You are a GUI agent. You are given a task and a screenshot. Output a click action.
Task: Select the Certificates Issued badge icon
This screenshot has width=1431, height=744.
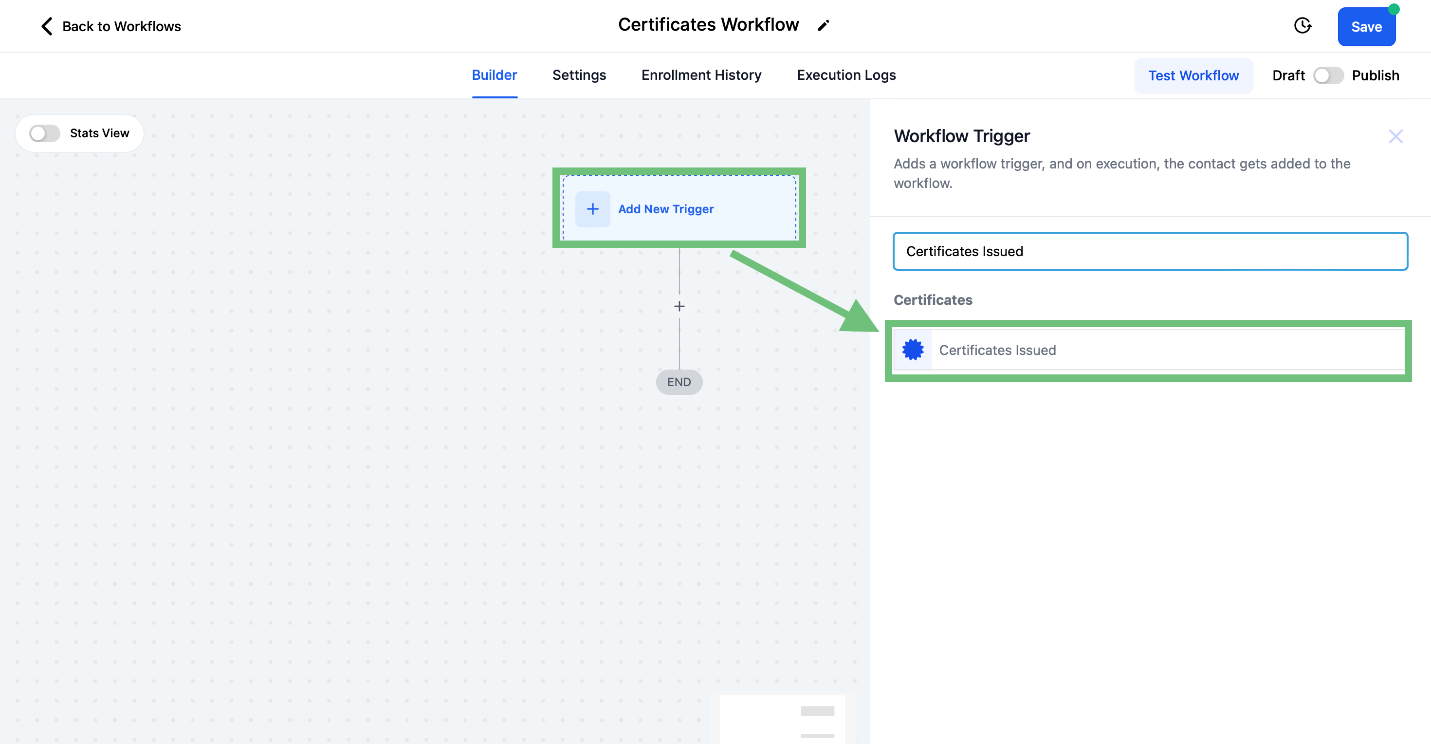tap(912, 350)
